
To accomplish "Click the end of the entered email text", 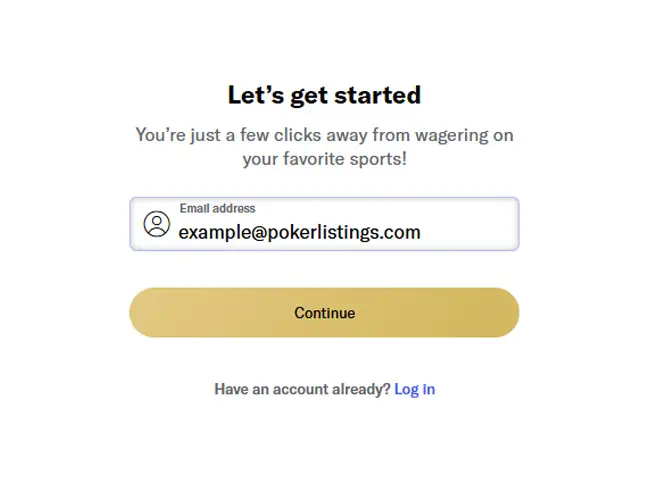I will pos(421,232).
